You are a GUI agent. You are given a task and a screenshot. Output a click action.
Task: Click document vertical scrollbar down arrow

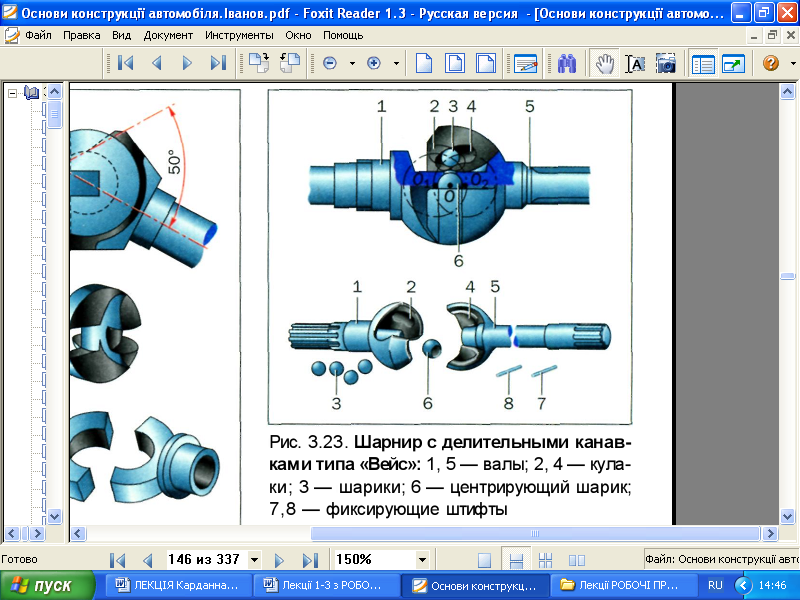pyautogui.click(x=787, y=516)
